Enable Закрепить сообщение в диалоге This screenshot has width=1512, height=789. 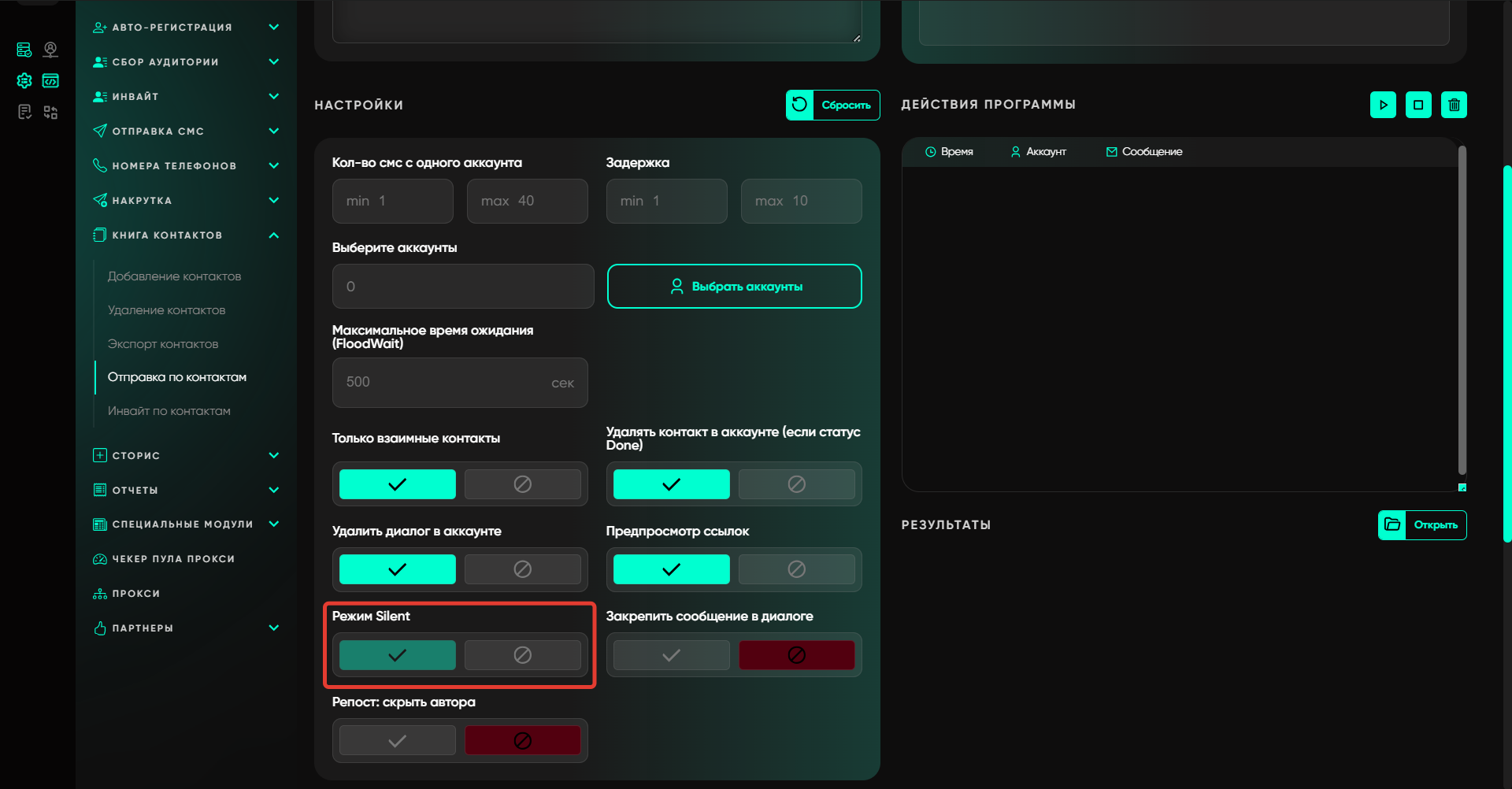tap(671, 655)
